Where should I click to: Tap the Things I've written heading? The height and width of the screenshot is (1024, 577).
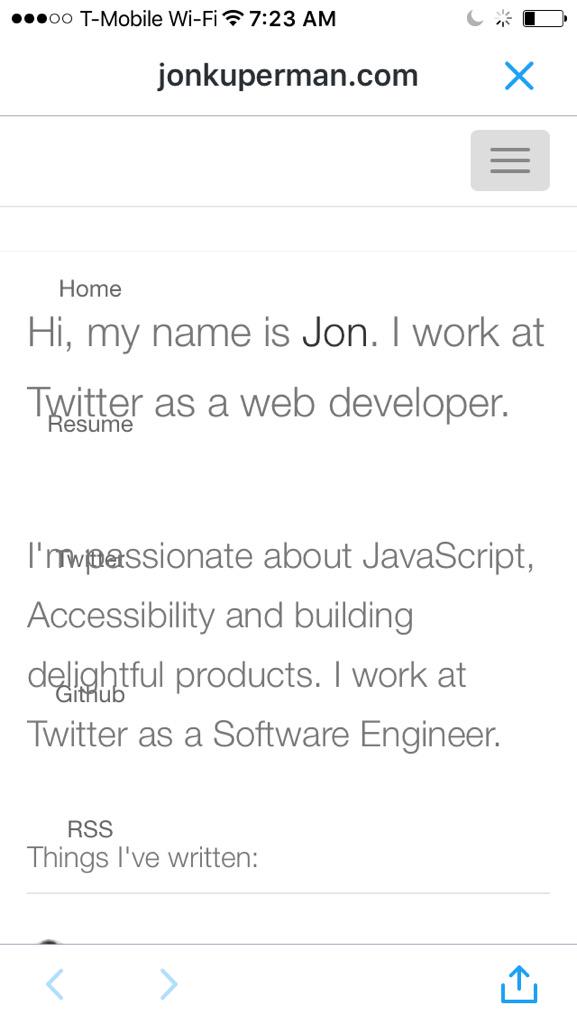click(x=142, y=858)
